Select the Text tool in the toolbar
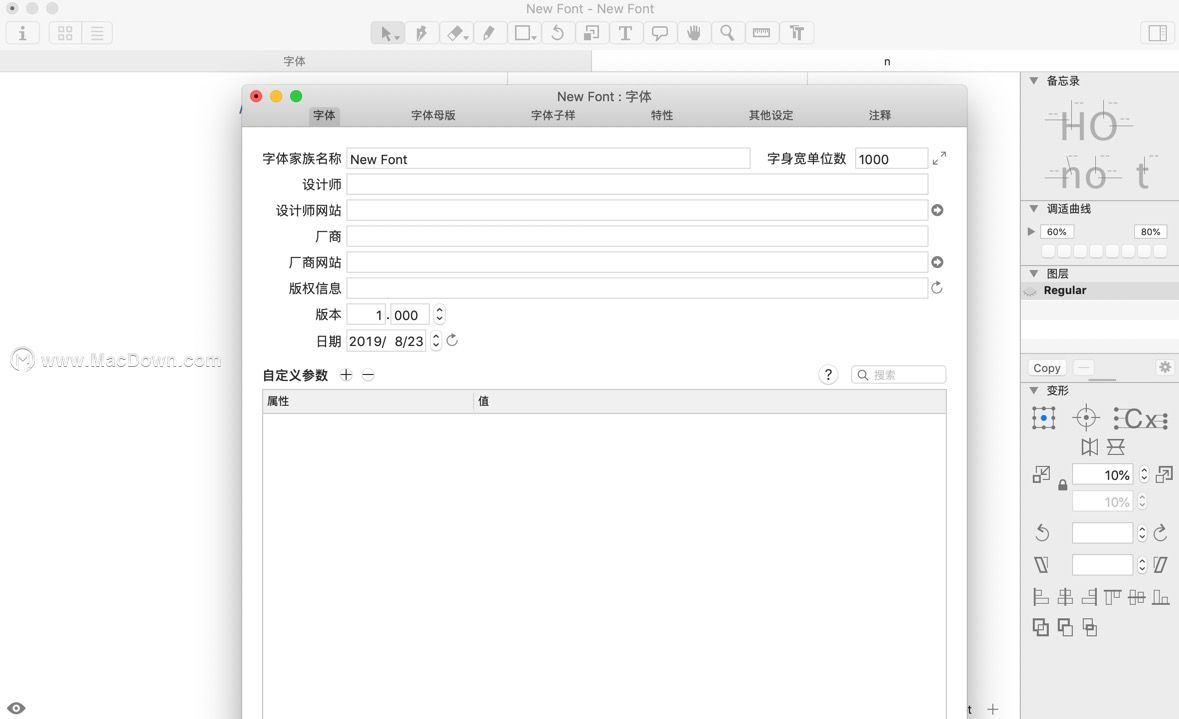Viewport: 1179px width, 719px height. [x=625, y=32]
